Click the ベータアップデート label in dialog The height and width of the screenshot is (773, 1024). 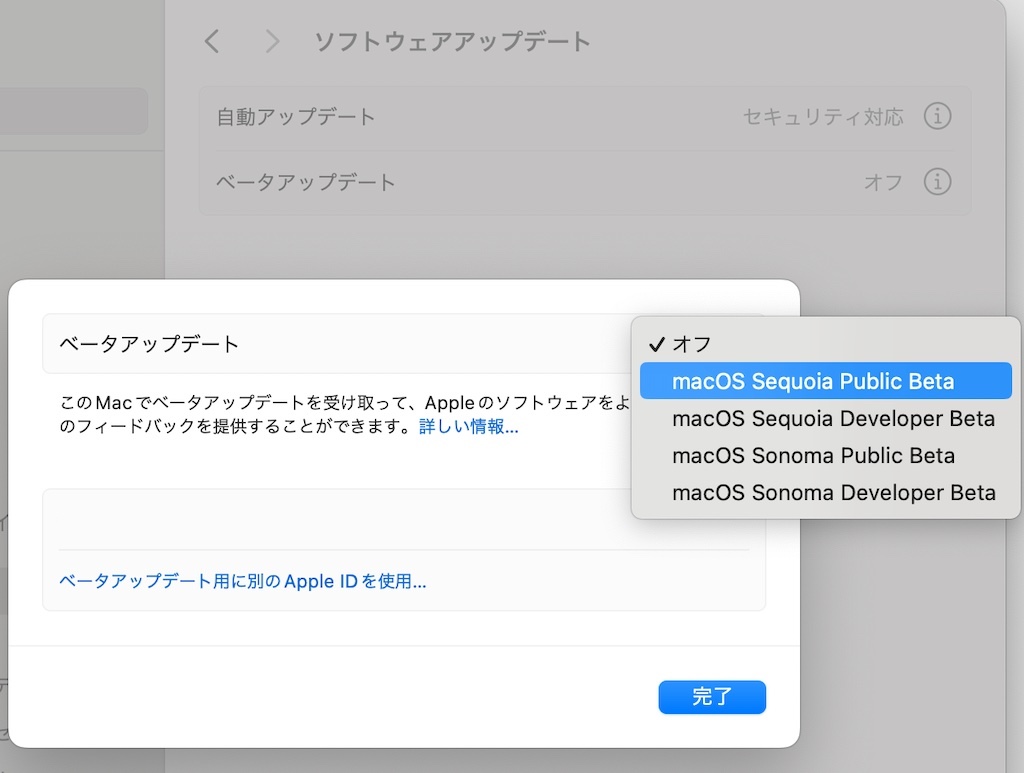click(x=149, y=344)
